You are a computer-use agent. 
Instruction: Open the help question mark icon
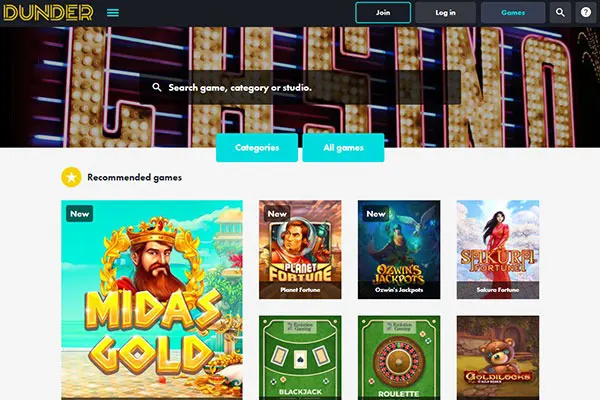[x=585, y=13]
